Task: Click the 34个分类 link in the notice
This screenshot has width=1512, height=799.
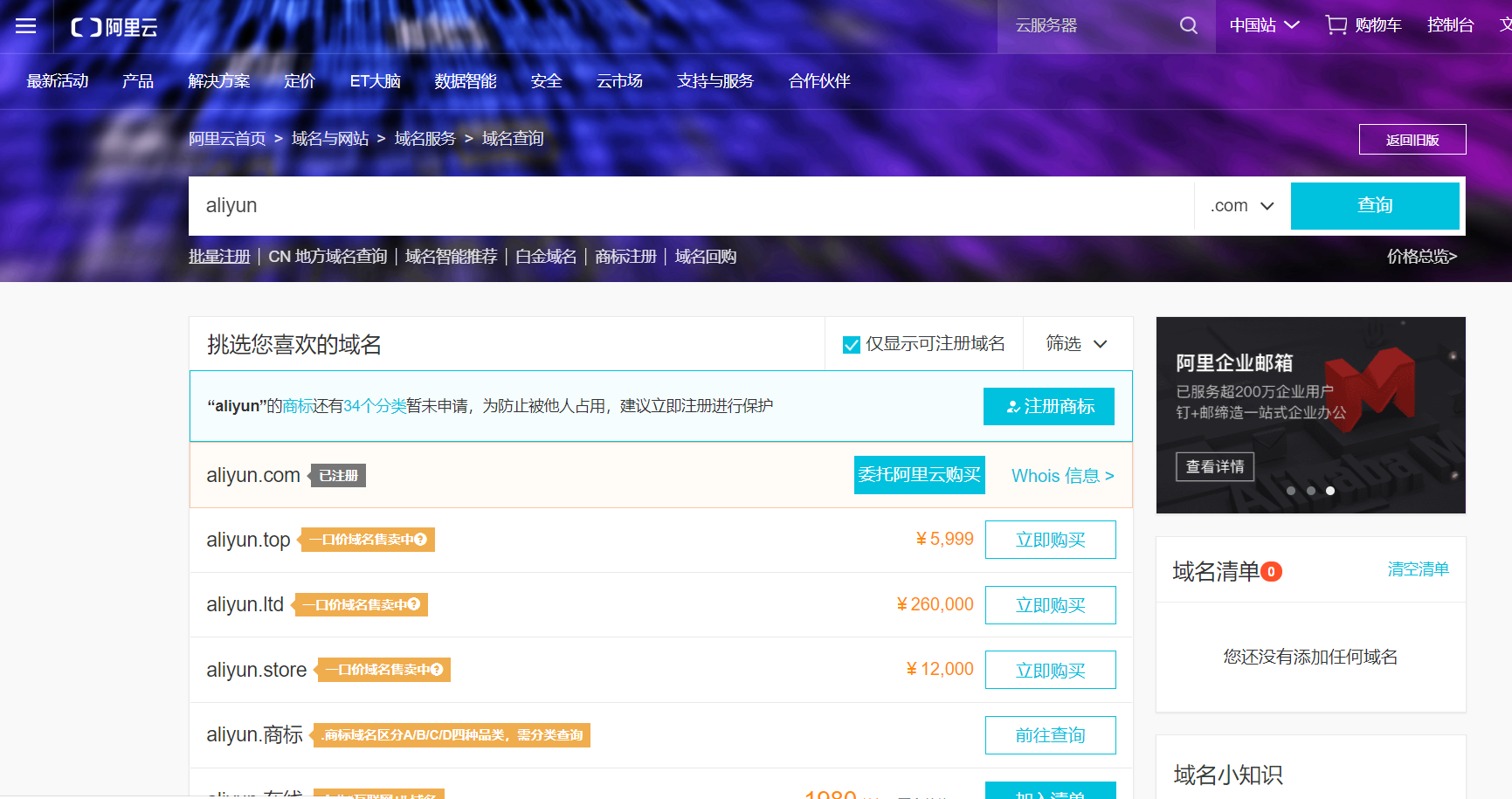Action: (x=375, y=406)
